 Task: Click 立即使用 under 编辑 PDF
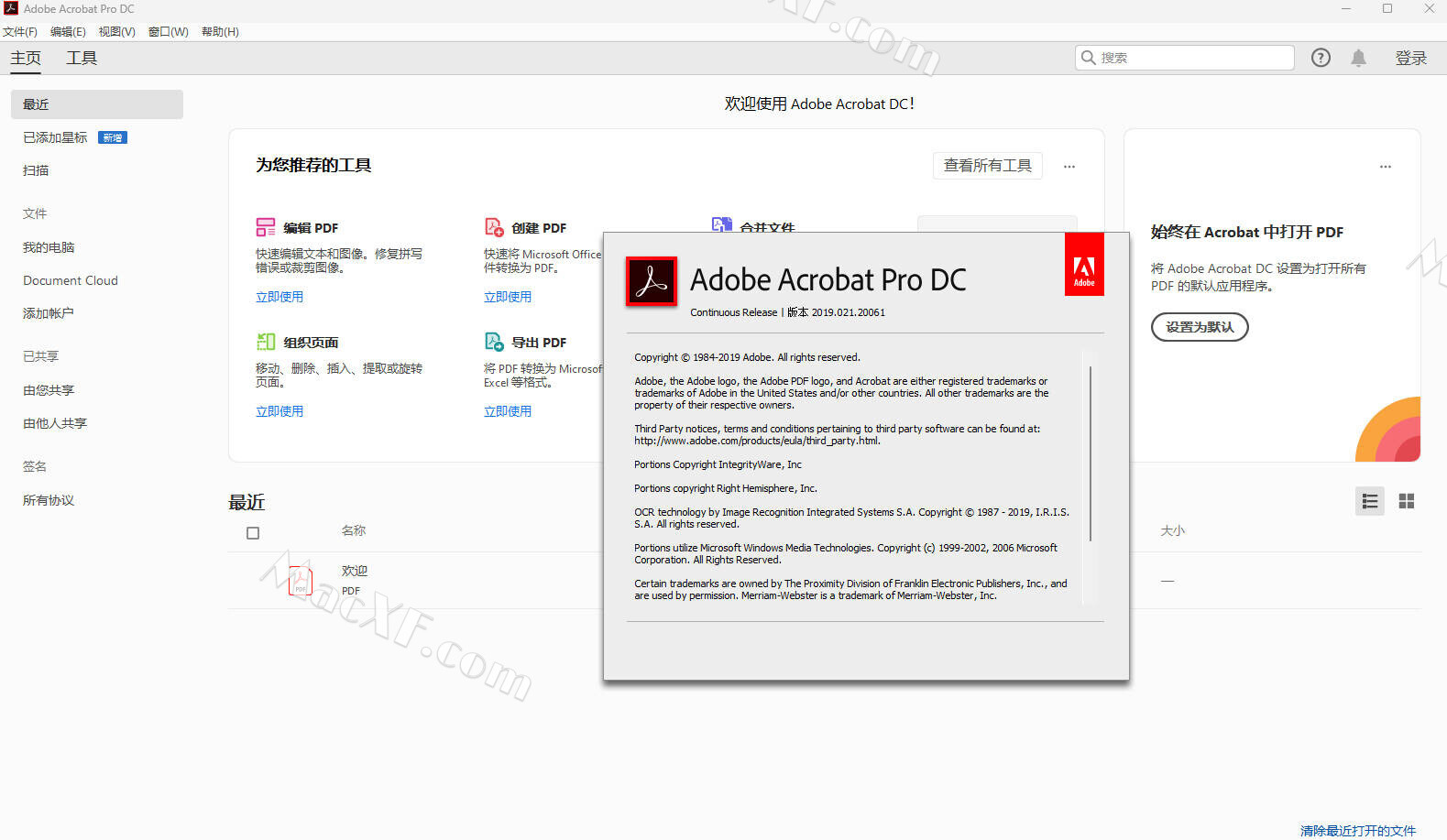(280, 297)
